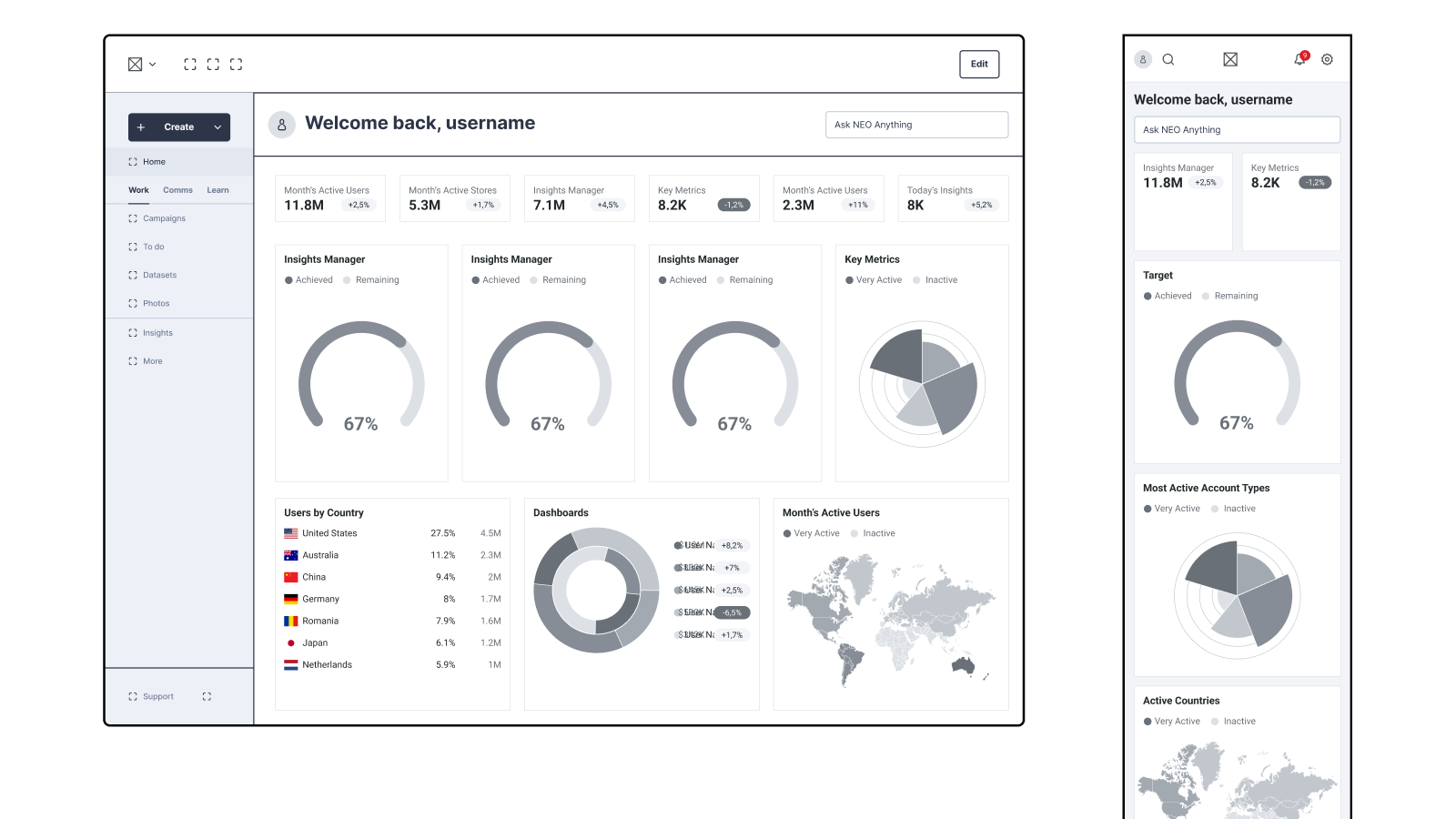1456x819 pixels.
Task: Toggle Remaining legend in mobile Target card
Action: pyautogui.click(x=1230, y=296)
